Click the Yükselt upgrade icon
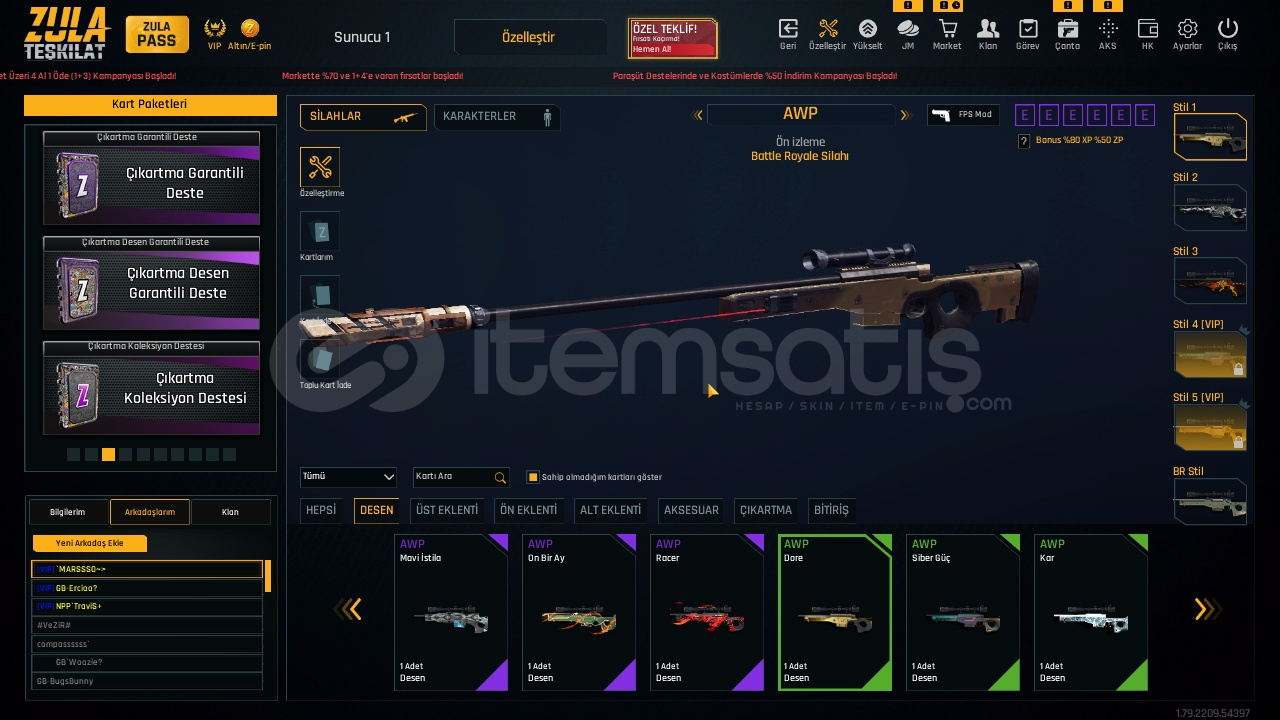This screenshot has height=720, width=1280. click(867, 29)
